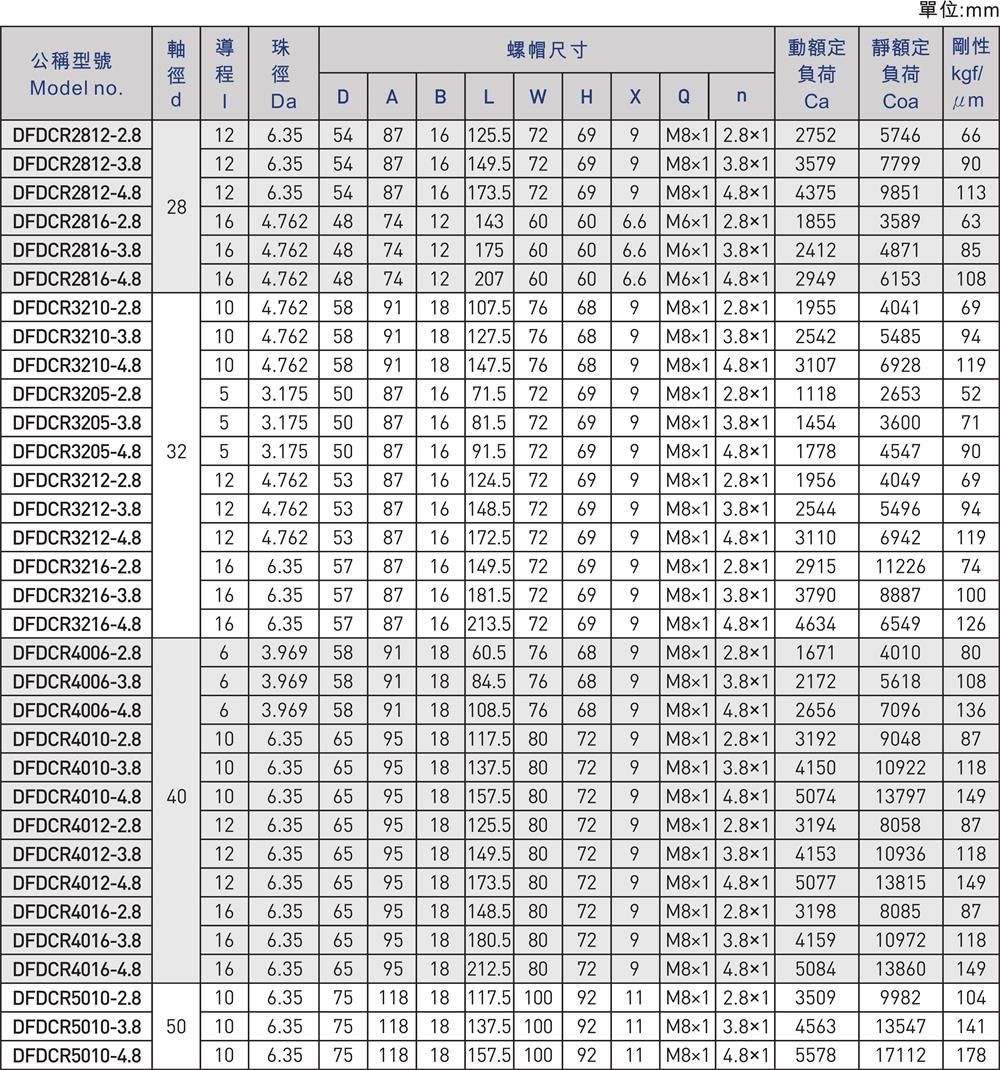Select the DFDCR3216-4.8 model cell
The width and height of the screenshot is (1000, 1070).
tap(77, 624)
